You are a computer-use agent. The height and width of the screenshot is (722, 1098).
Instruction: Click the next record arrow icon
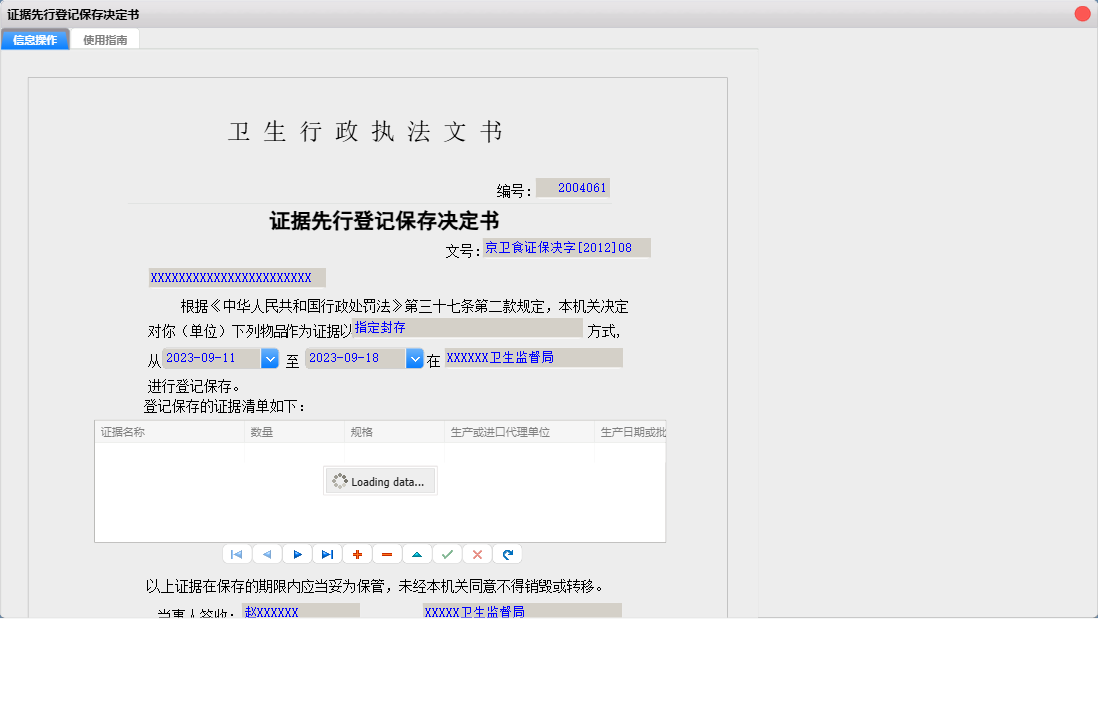(297, 553)
